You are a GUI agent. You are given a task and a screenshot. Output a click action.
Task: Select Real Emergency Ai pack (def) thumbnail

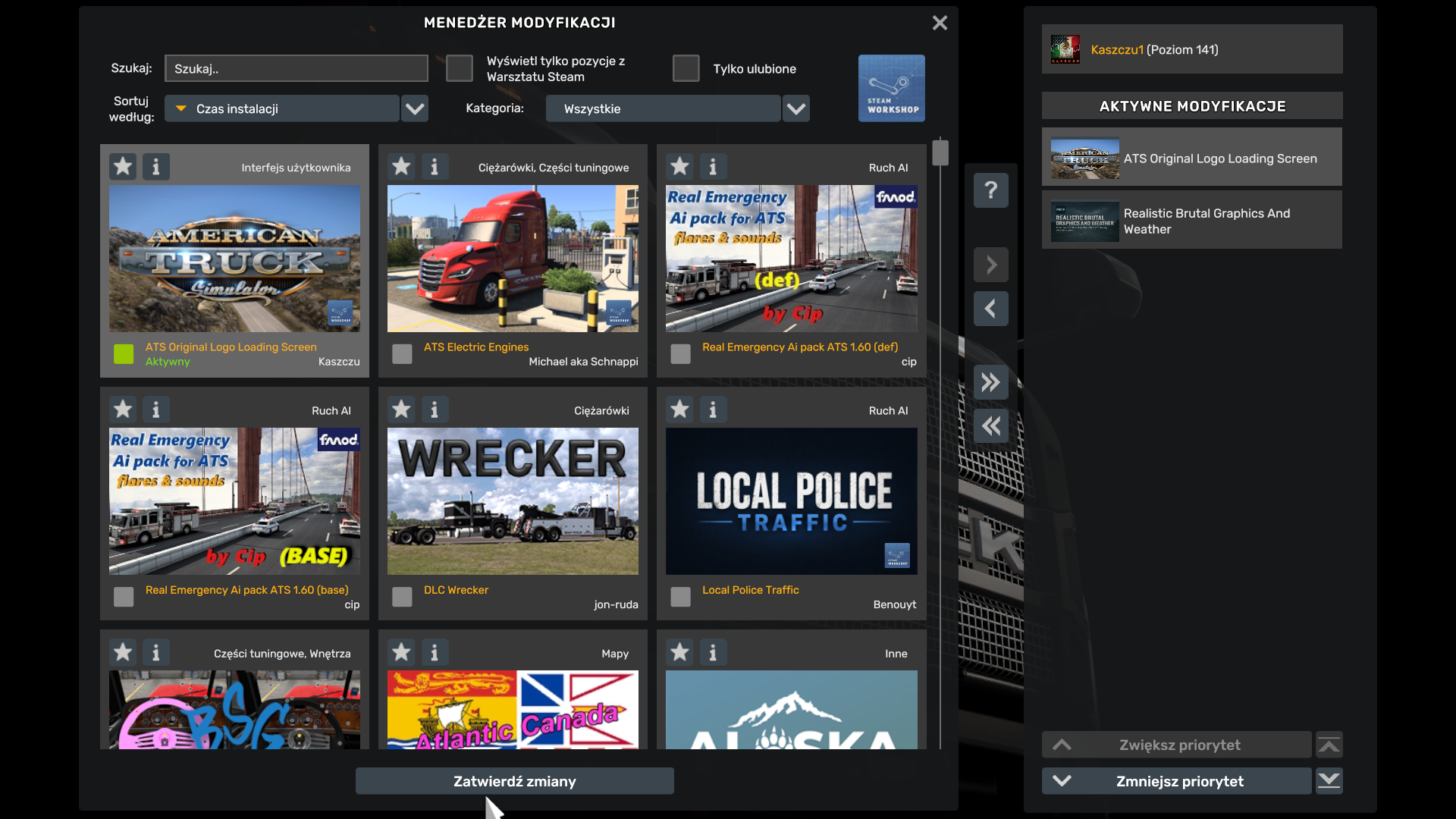[x=792, y=259]
